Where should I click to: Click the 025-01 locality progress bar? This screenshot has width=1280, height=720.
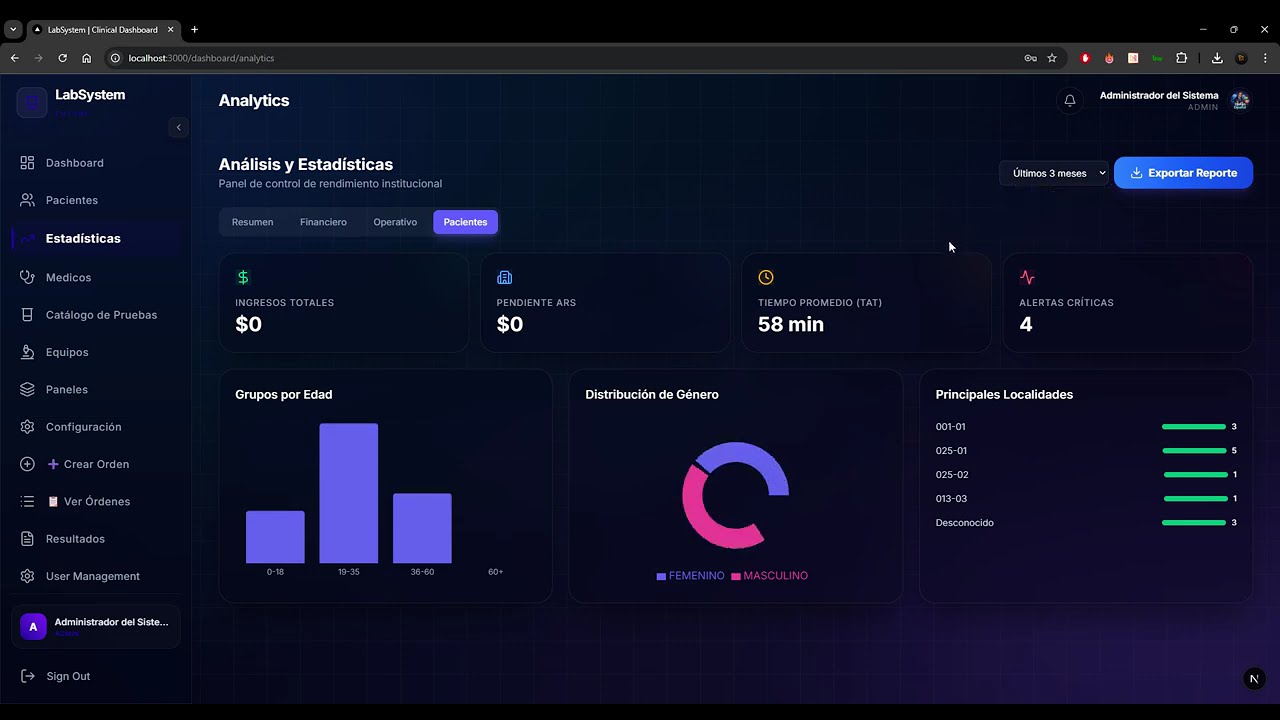tap(1194, 451)
